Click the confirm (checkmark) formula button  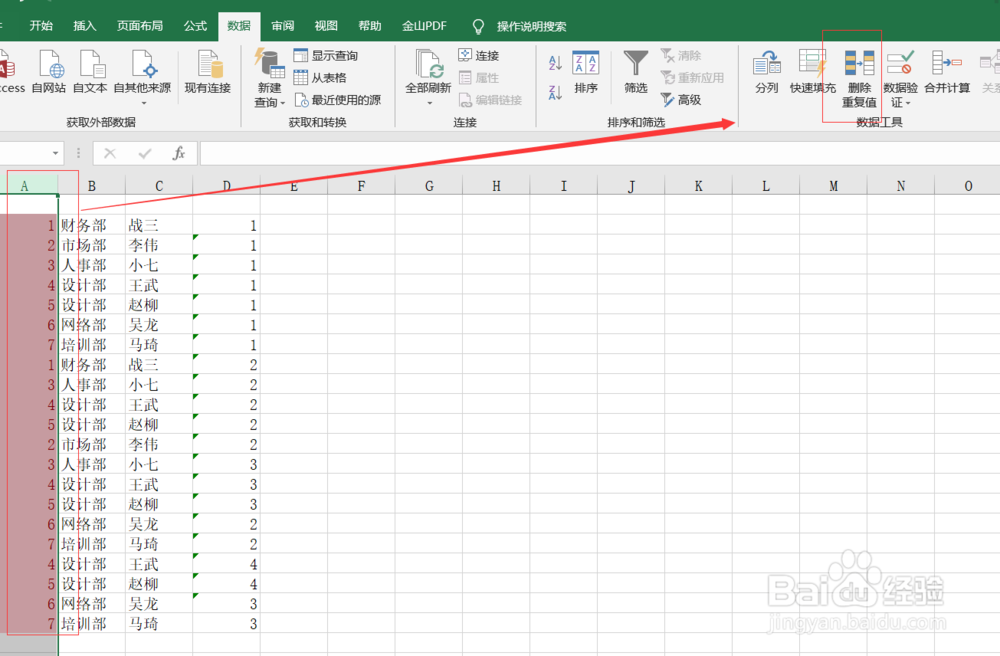(145, 153)
